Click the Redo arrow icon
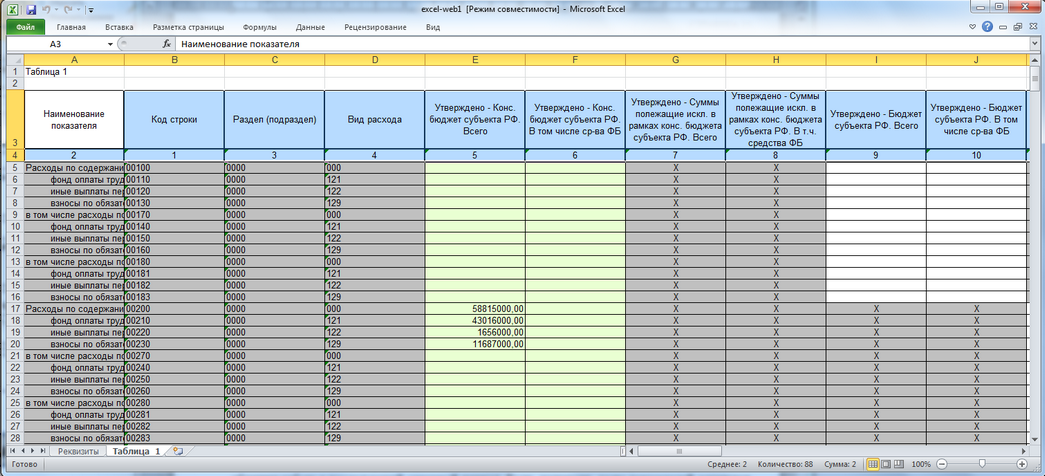Screen dimensions: 1045x476 point(67,10)
